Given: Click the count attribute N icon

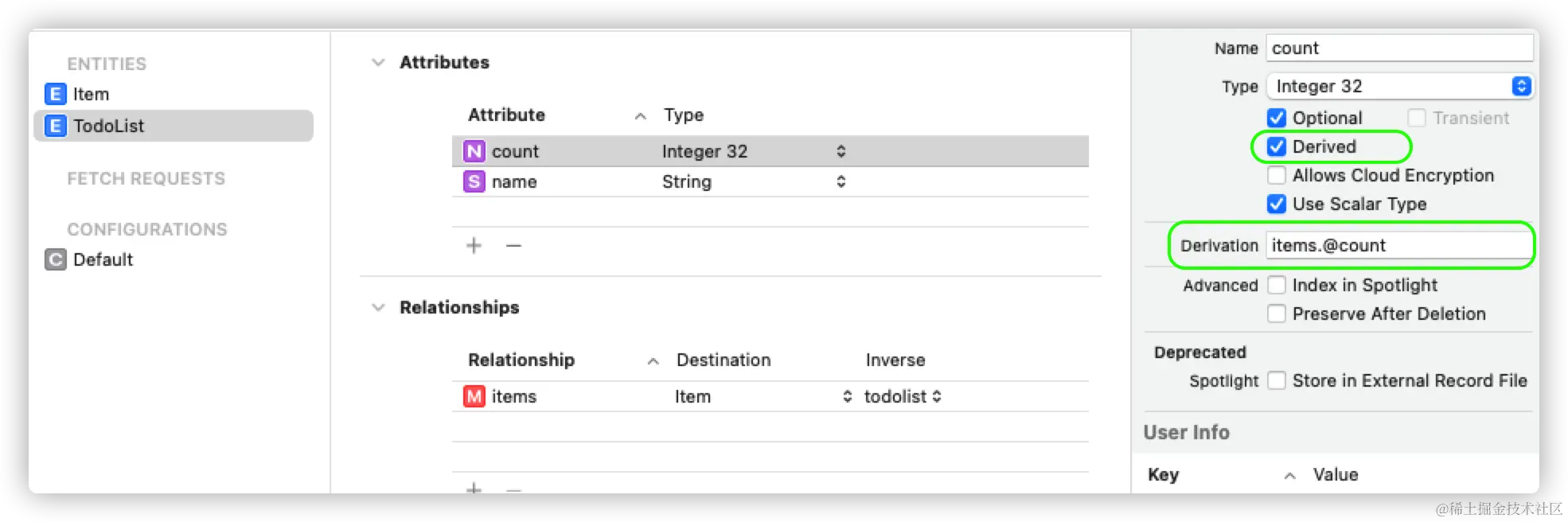Looking at the screenshot, I should coord(474,151).
